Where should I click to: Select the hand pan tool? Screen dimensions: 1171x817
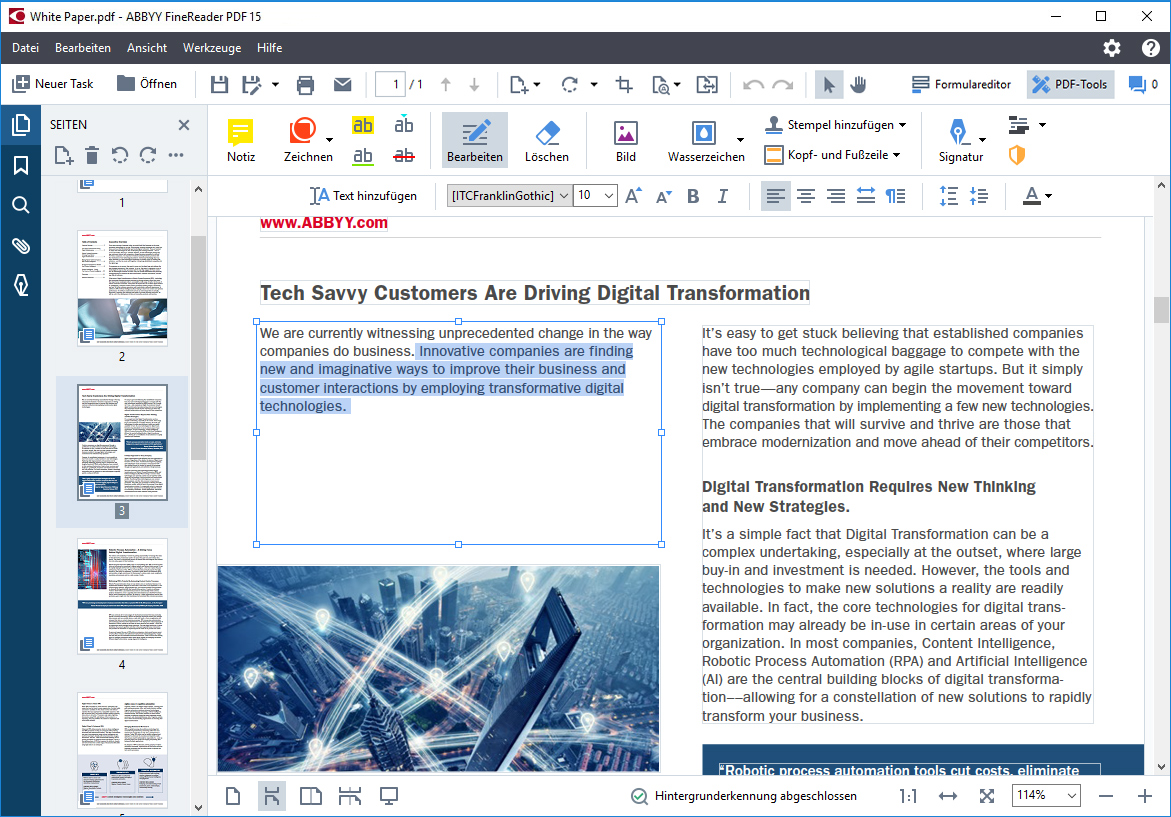pyautogui.click(x=859, y=84)
